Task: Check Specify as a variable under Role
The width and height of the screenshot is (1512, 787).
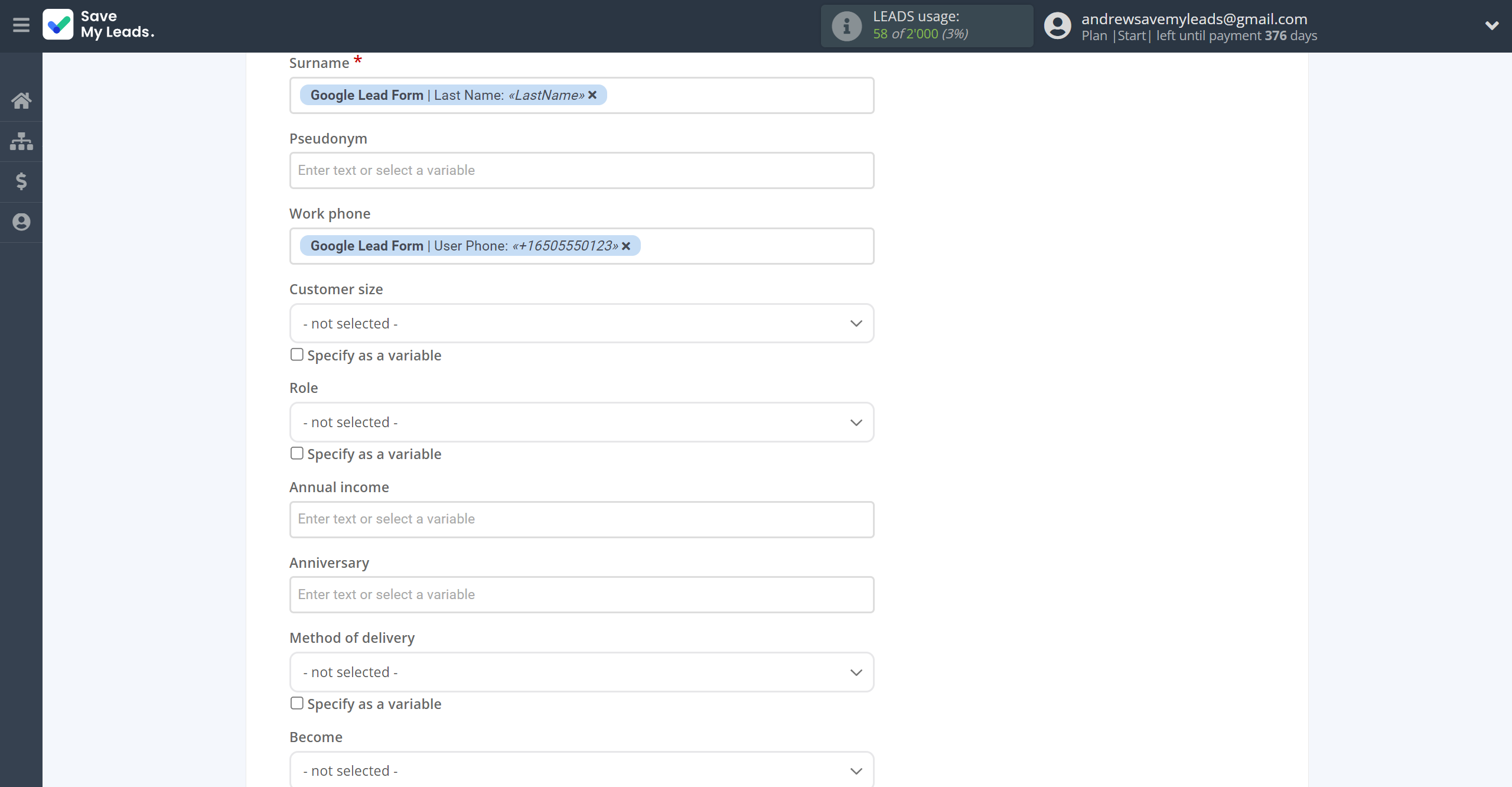Action: pos(297,453)
